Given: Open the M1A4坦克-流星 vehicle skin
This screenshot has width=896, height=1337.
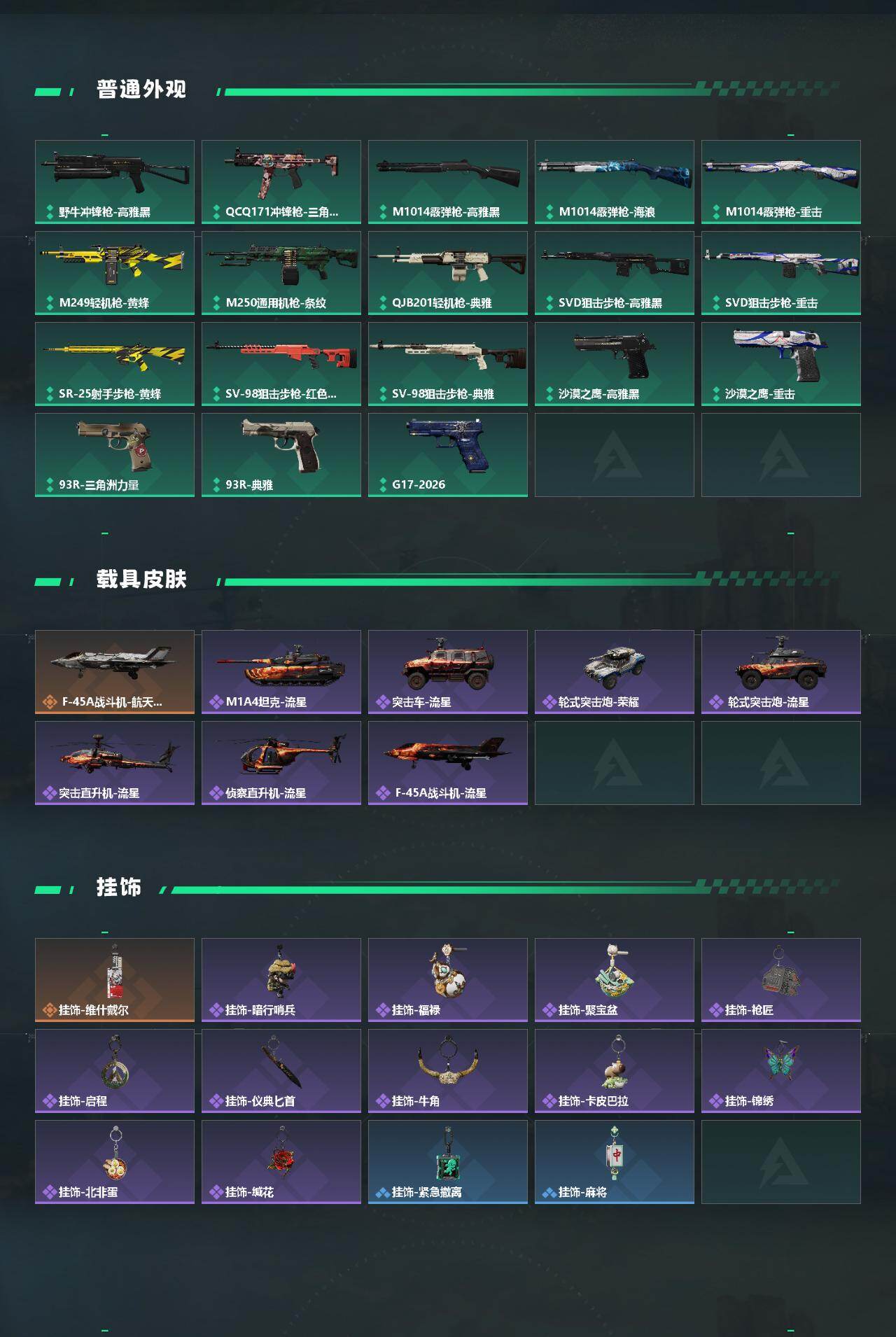Looking at the screenshot, I should (281, 672).
